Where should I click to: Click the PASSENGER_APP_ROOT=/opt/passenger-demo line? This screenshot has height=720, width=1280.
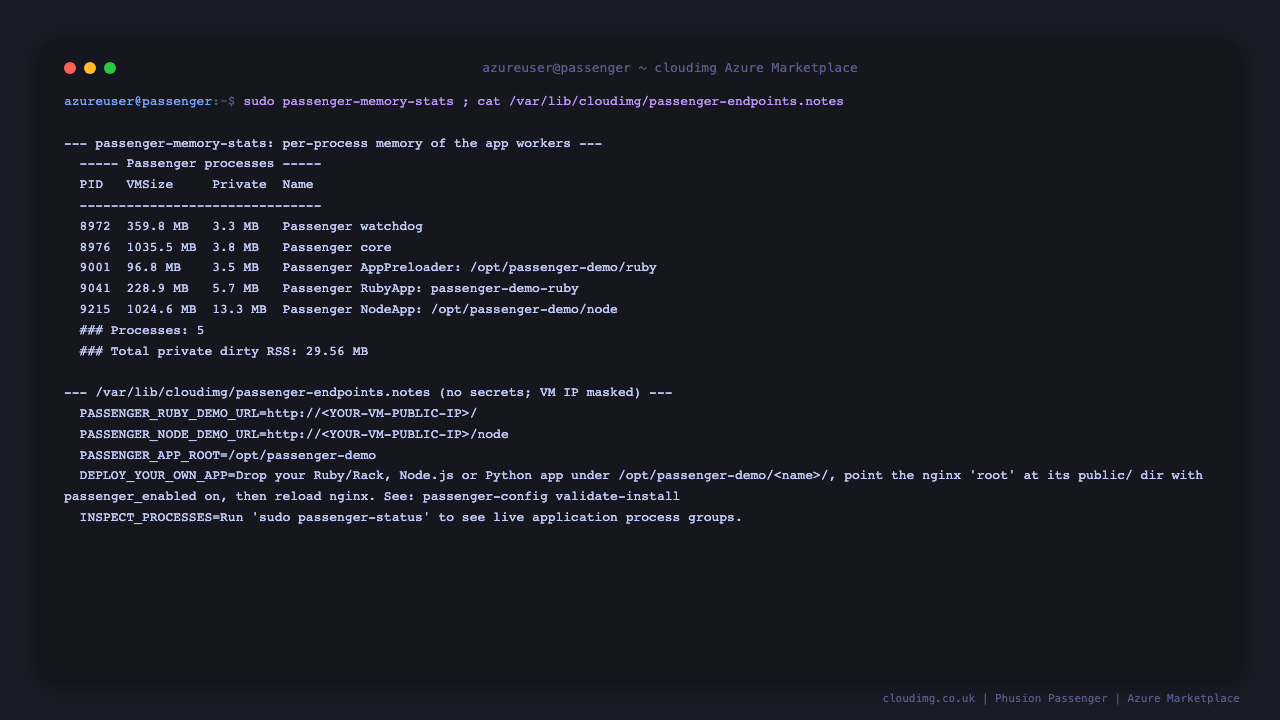tap(228, 455)
